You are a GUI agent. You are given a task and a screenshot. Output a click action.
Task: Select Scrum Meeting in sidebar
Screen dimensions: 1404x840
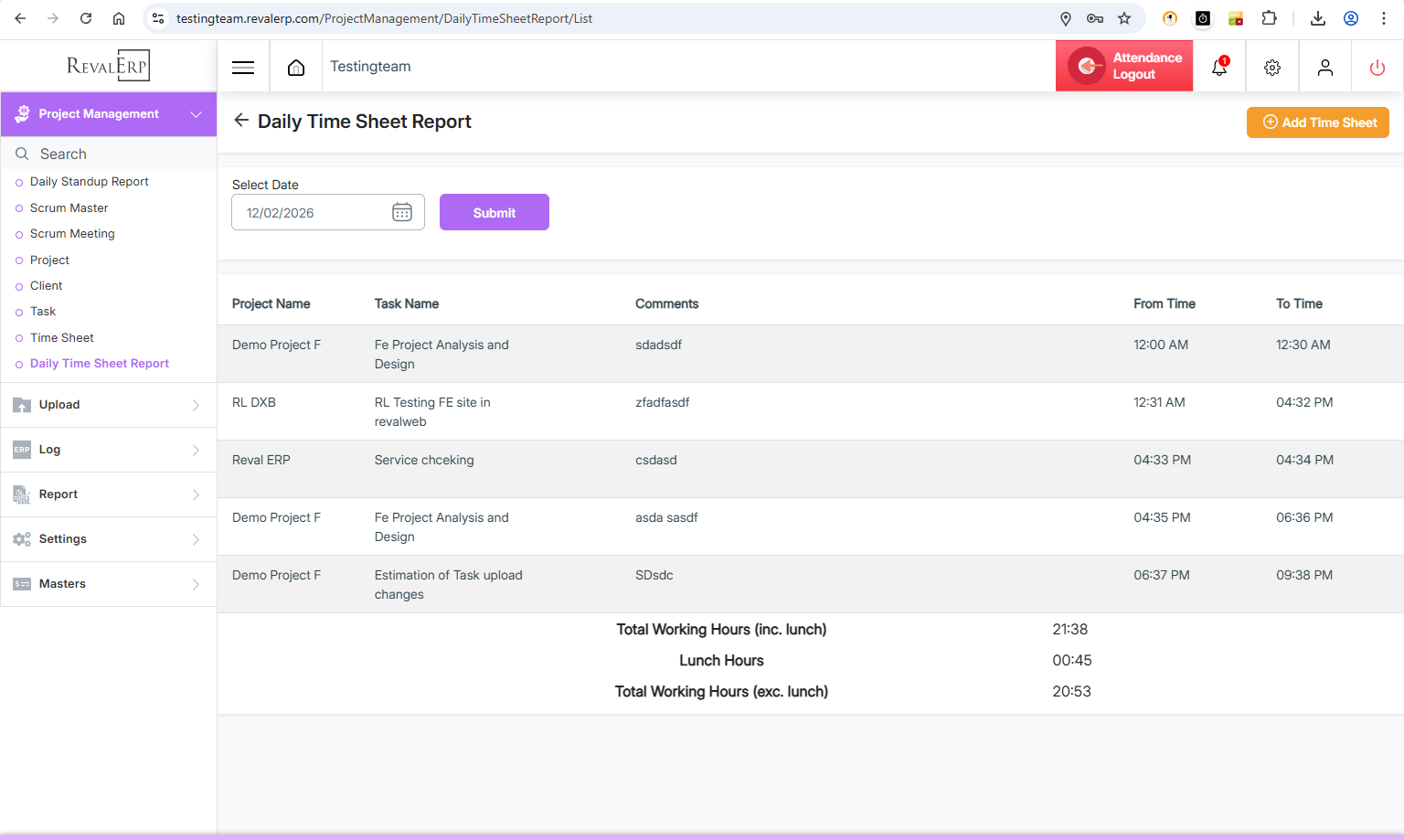point(72,234)
